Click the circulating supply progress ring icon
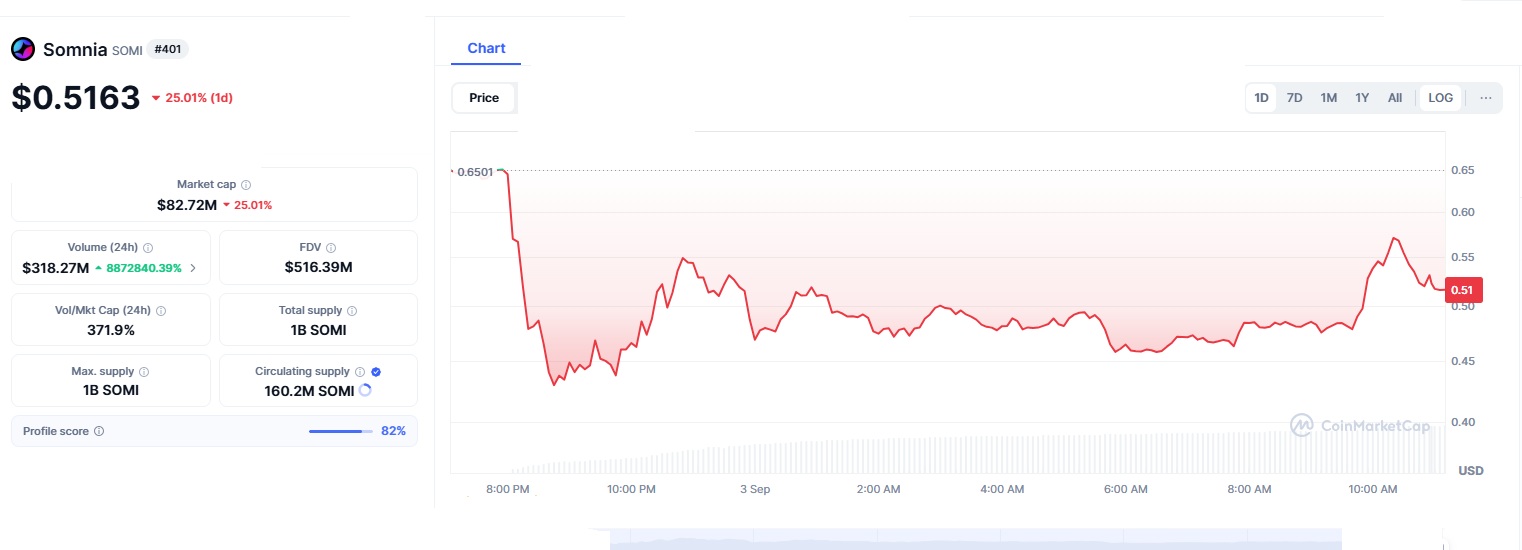This screenshot has width=1522, height=550. pyautogui.click(x=365, y=390)
